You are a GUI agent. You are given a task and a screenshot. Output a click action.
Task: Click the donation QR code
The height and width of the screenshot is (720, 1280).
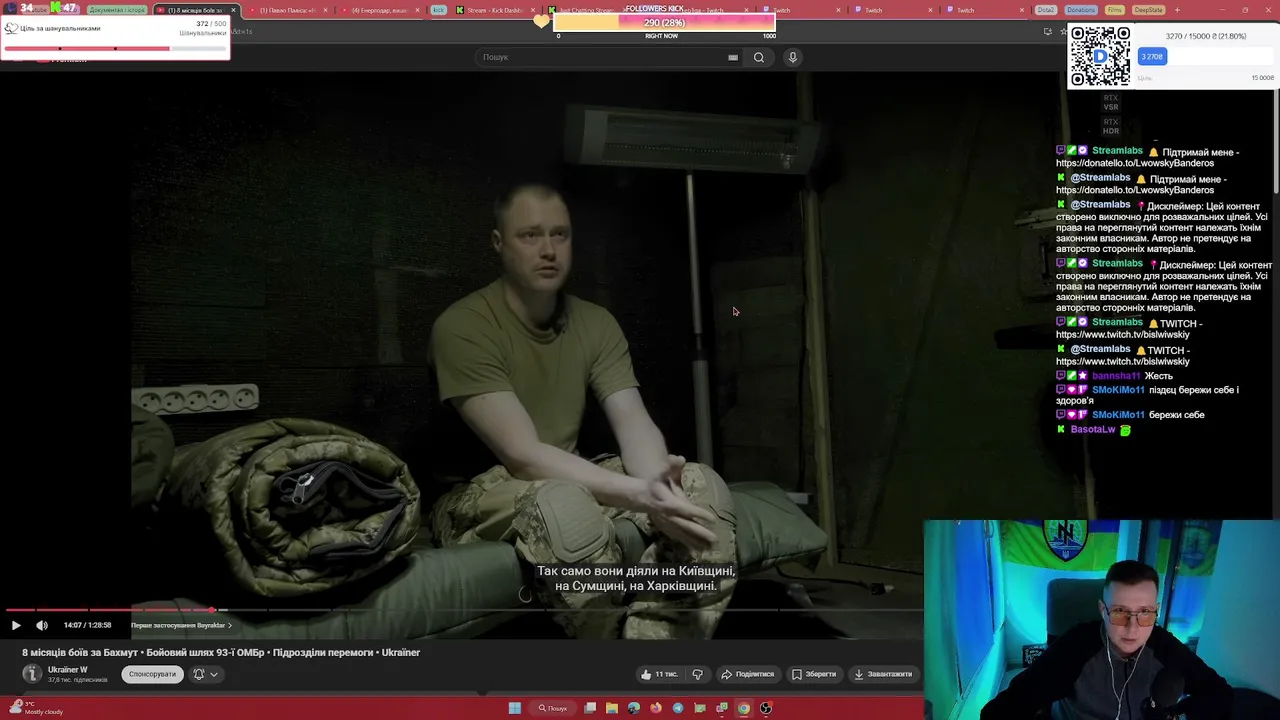1100,56
